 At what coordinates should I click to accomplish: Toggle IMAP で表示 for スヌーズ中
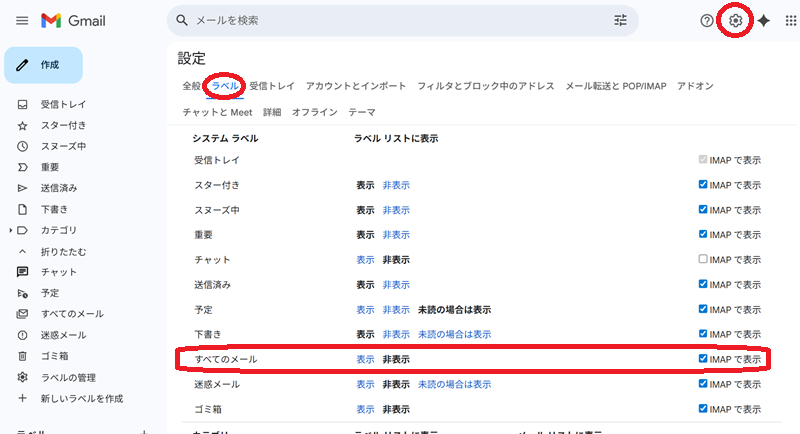pyautogui.click(x=703, y=209)
